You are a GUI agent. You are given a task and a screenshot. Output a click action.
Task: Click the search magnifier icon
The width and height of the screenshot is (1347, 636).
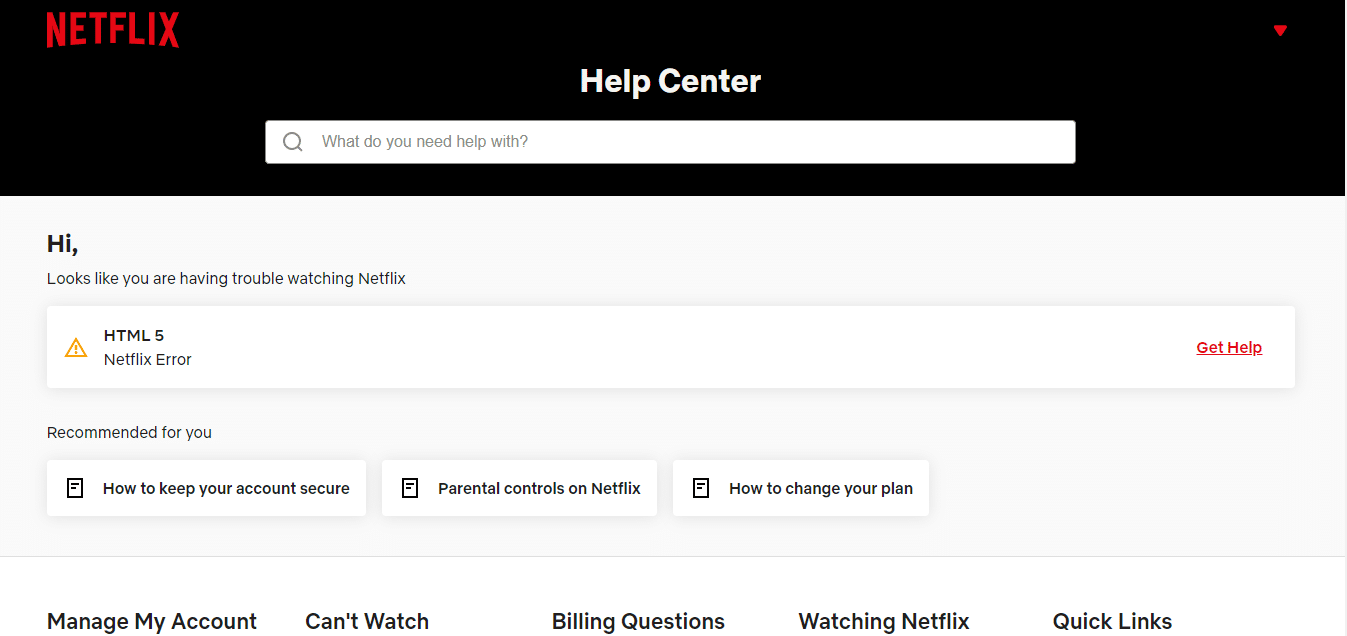click(293, 142)
